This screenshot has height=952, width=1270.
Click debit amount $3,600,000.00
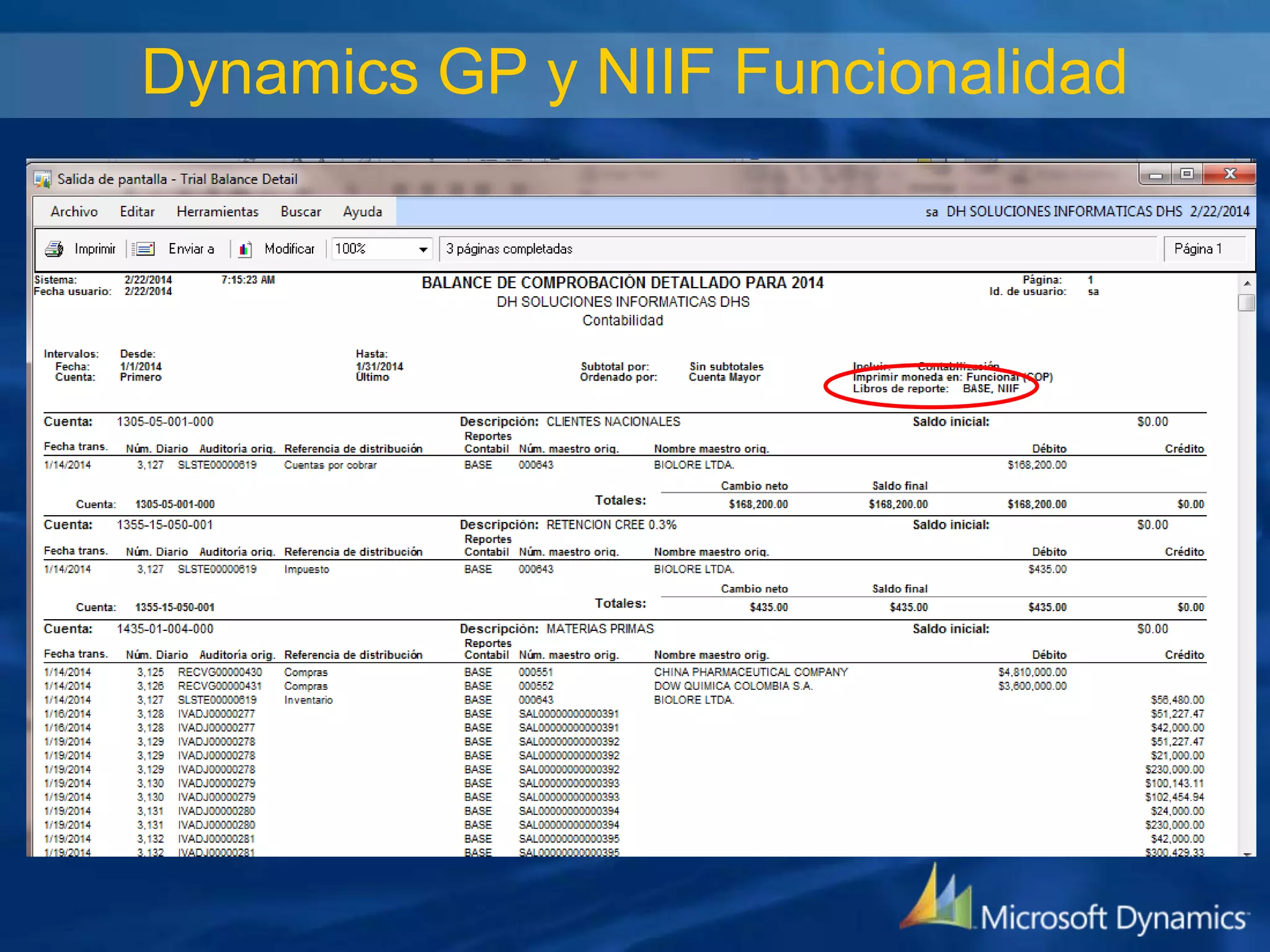tap(1032, 686)
